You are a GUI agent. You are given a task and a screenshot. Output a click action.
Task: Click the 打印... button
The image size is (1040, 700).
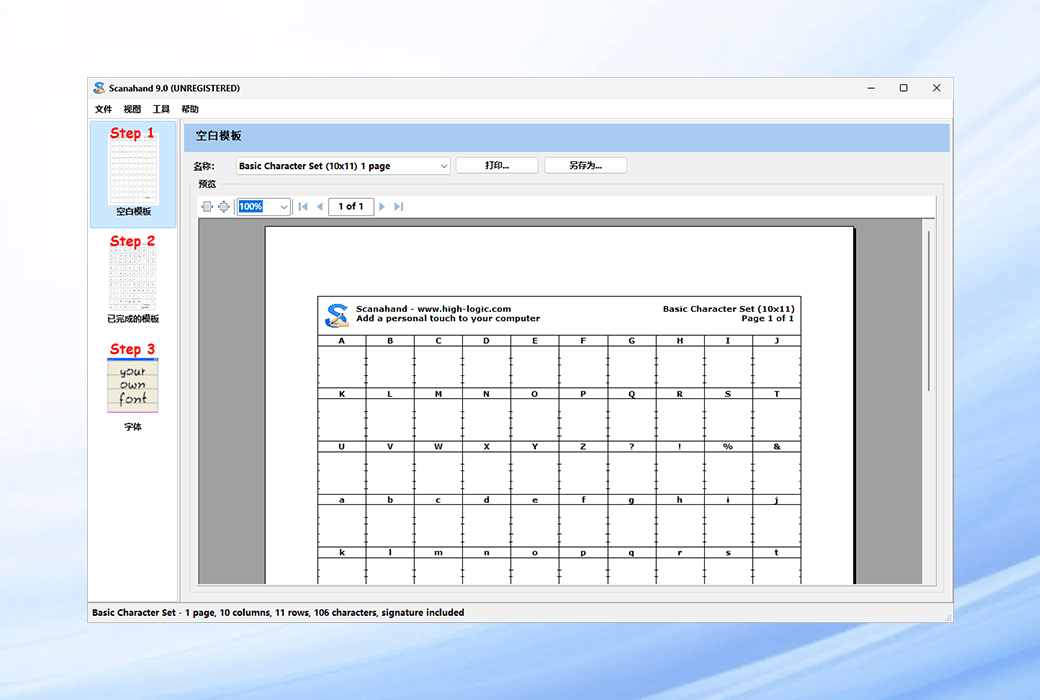tap(497, 165)
